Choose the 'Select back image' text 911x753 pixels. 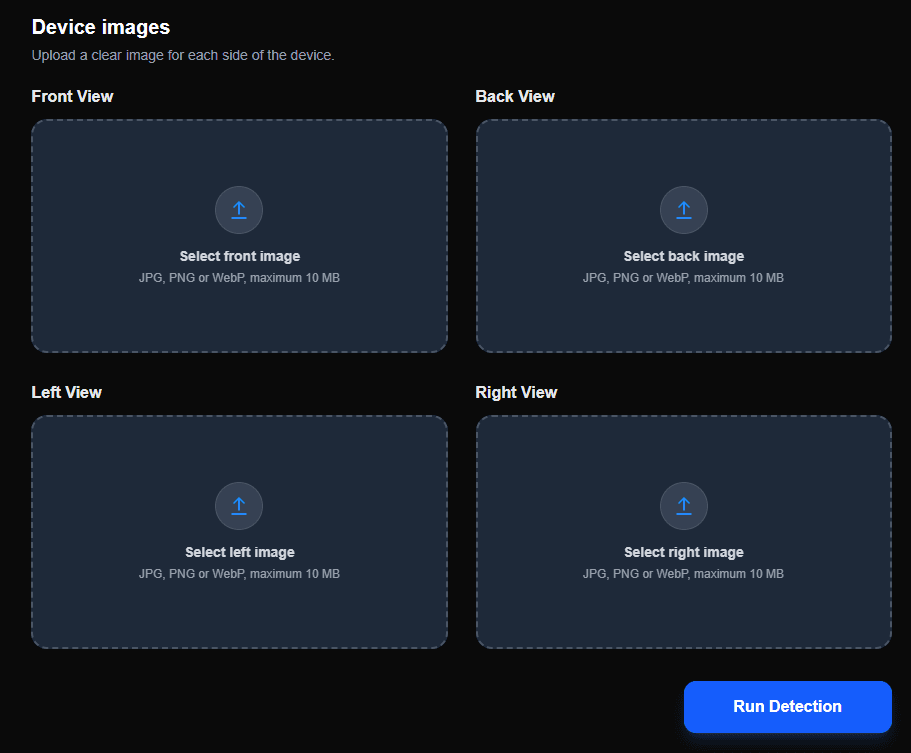[684, 256]
